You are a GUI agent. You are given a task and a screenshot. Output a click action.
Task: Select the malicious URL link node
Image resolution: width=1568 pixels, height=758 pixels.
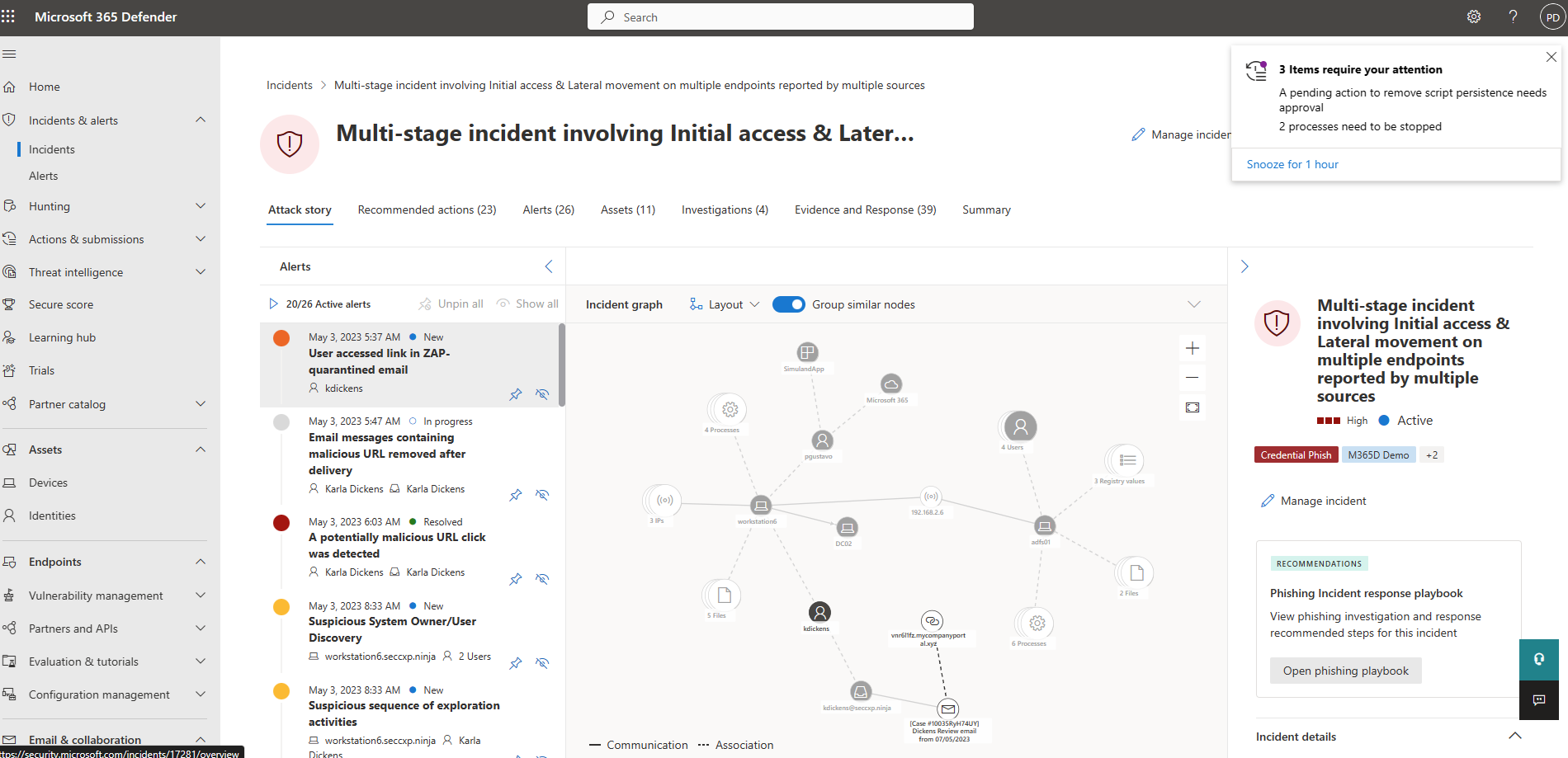tap(932, 620)
